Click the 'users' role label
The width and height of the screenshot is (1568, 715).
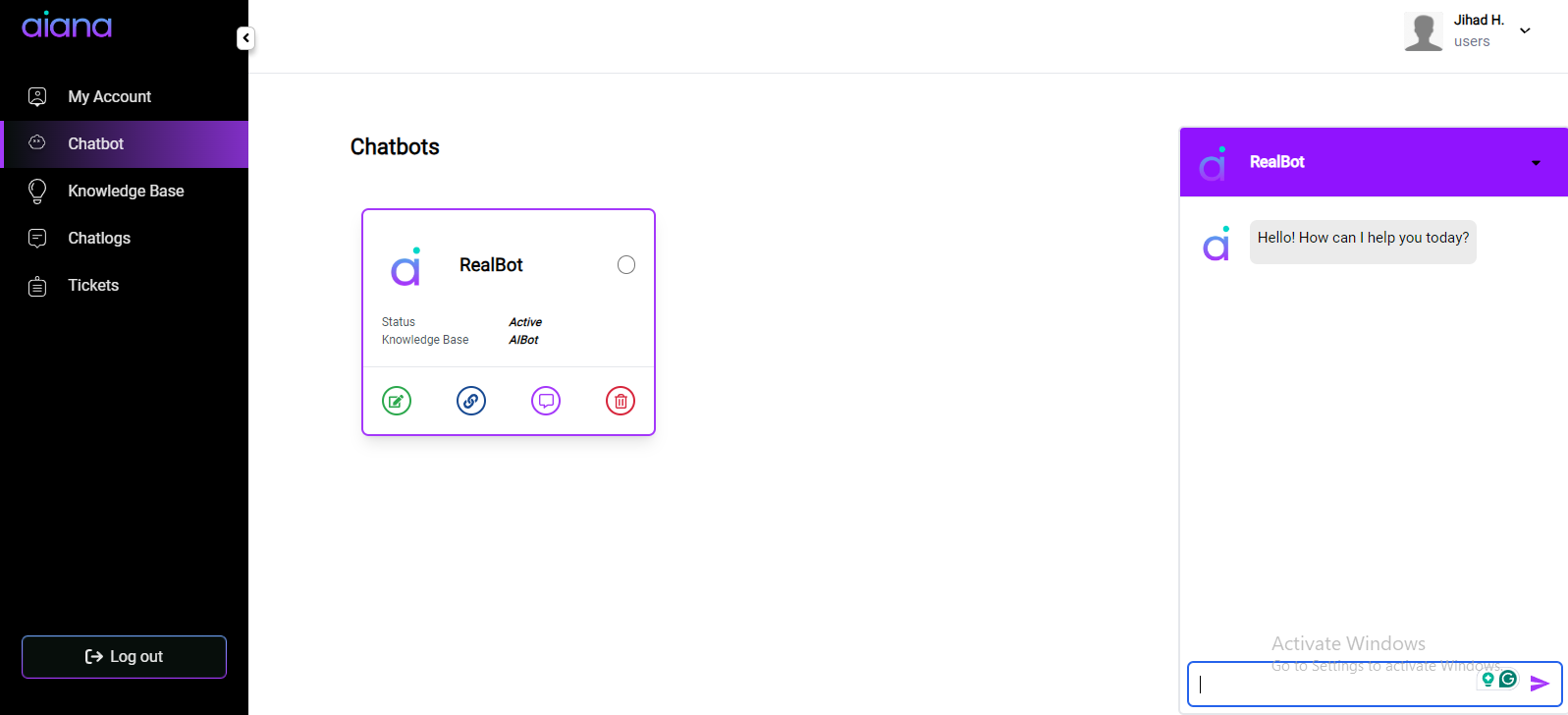coord(1472,41)
